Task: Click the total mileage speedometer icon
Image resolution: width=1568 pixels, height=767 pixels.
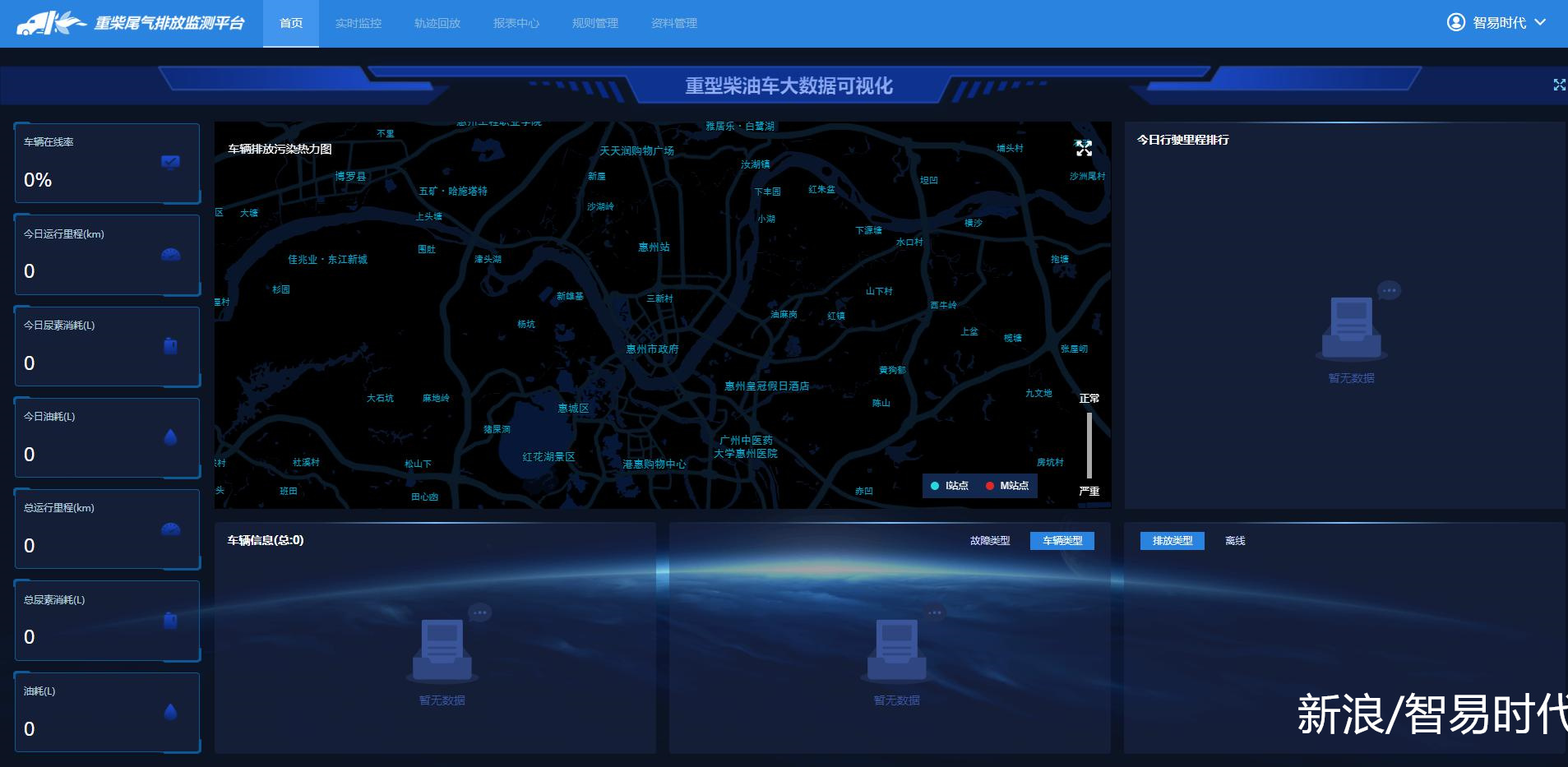Action: coord(170,529)
